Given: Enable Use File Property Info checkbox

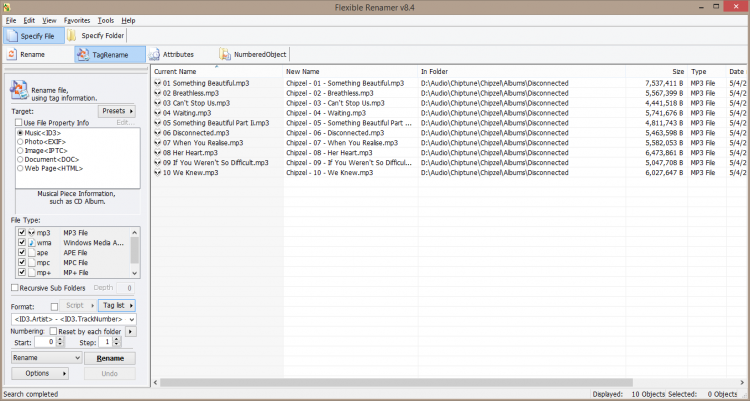Looking at the screenshot, I should pyautogui.click(x=18, y=123).
